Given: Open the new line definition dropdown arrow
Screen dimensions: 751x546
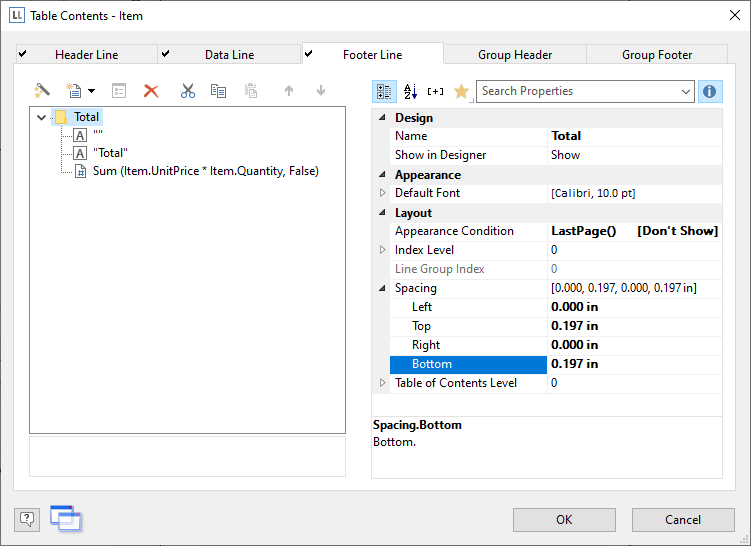Looking at the screenshot, I should [92, 91].
